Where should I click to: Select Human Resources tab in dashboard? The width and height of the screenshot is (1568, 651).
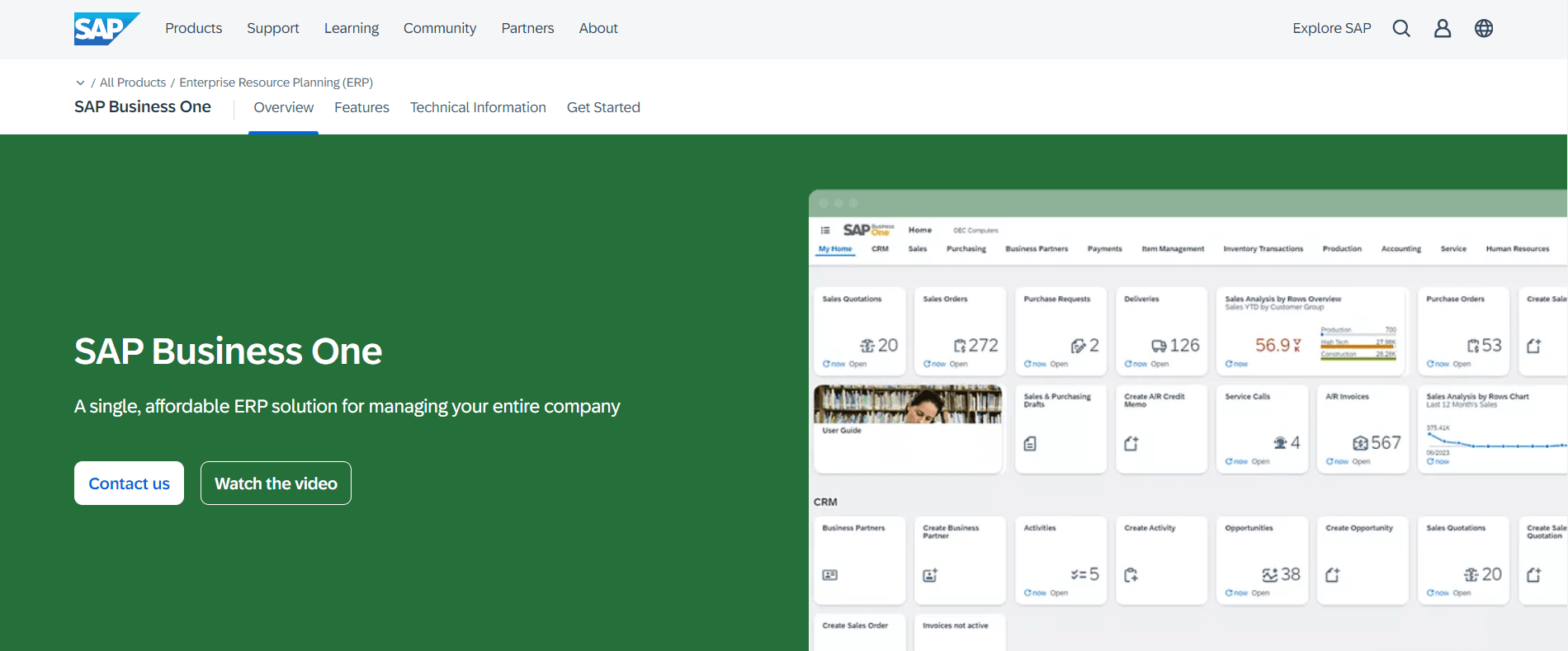pyautogui.click(x=1518, y=248)
